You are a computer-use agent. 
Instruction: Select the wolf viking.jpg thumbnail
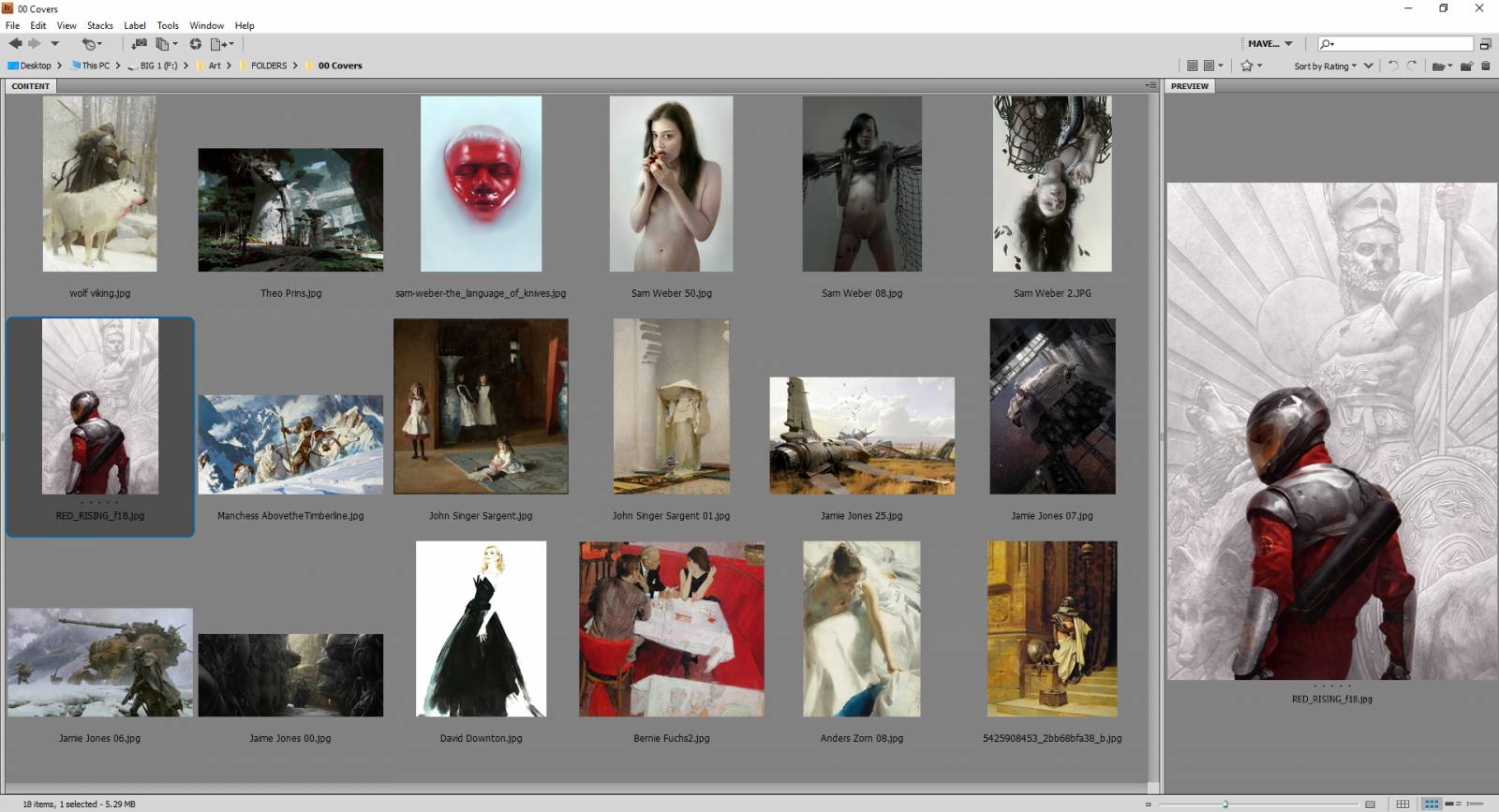coord(99,184)
